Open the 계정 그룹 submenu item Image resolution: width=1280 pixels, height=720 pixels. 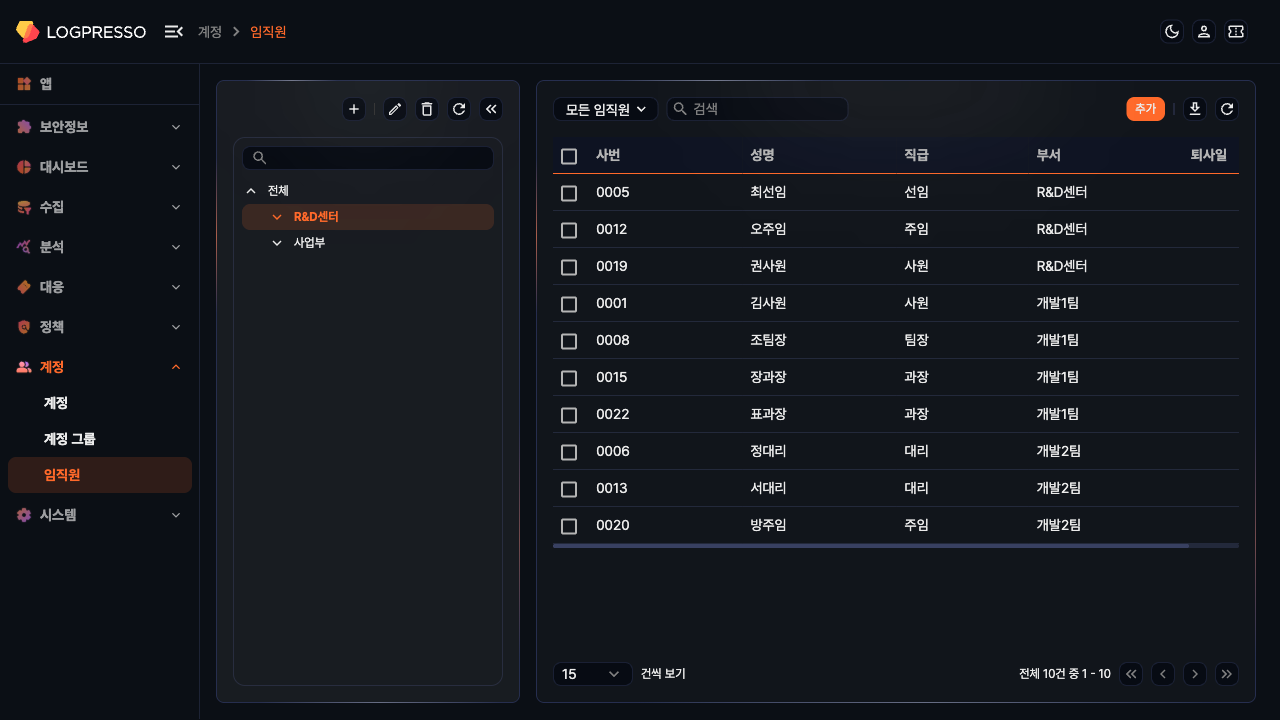[70, 439]
